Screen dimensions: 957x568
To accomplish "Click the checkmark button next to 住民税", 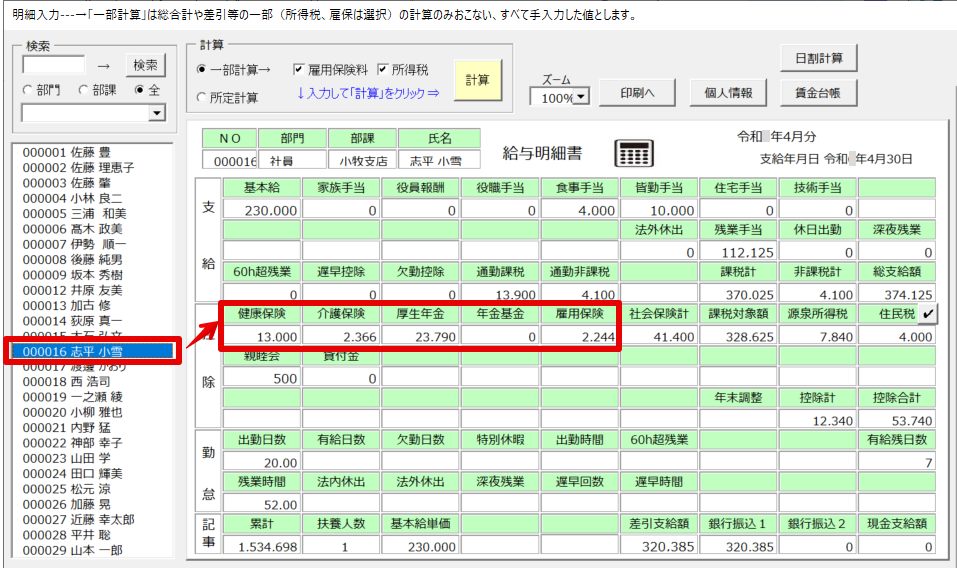I will coord(927,314).
